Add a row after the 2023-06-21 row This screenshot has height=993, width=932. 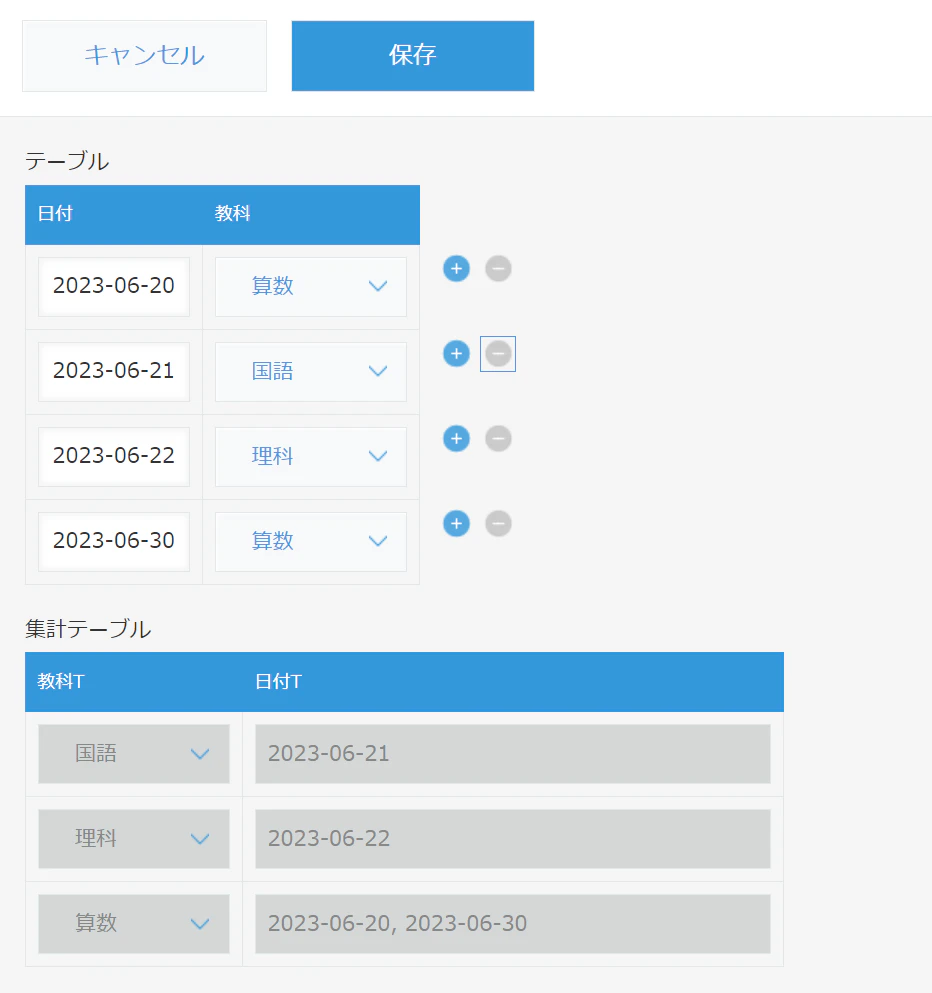pos(457,353)
